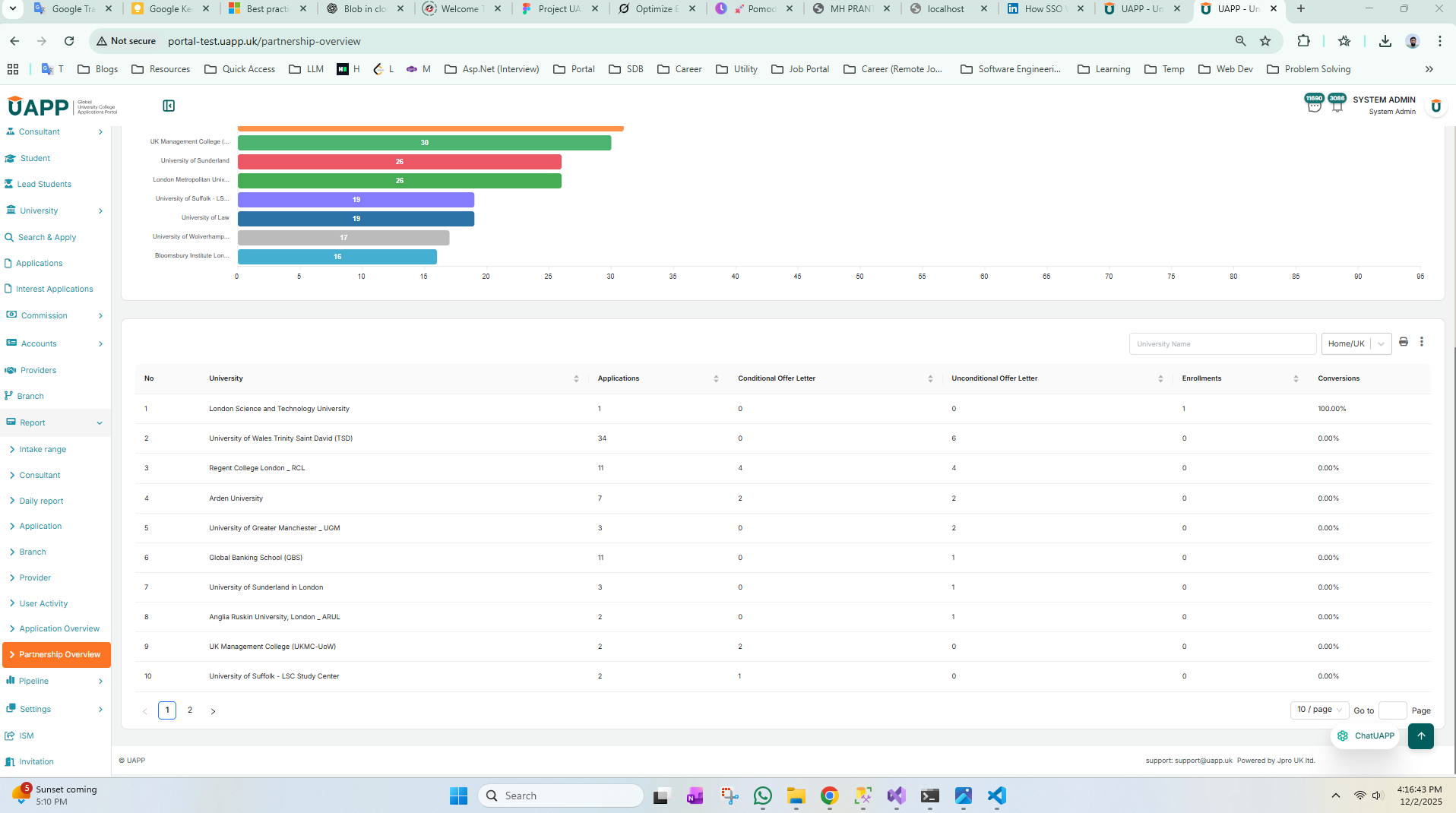Open Chrome extensions puzzle icon
Image resolution: width=1456 pixels, height=813 pixels.
[x=1303, y=41]
